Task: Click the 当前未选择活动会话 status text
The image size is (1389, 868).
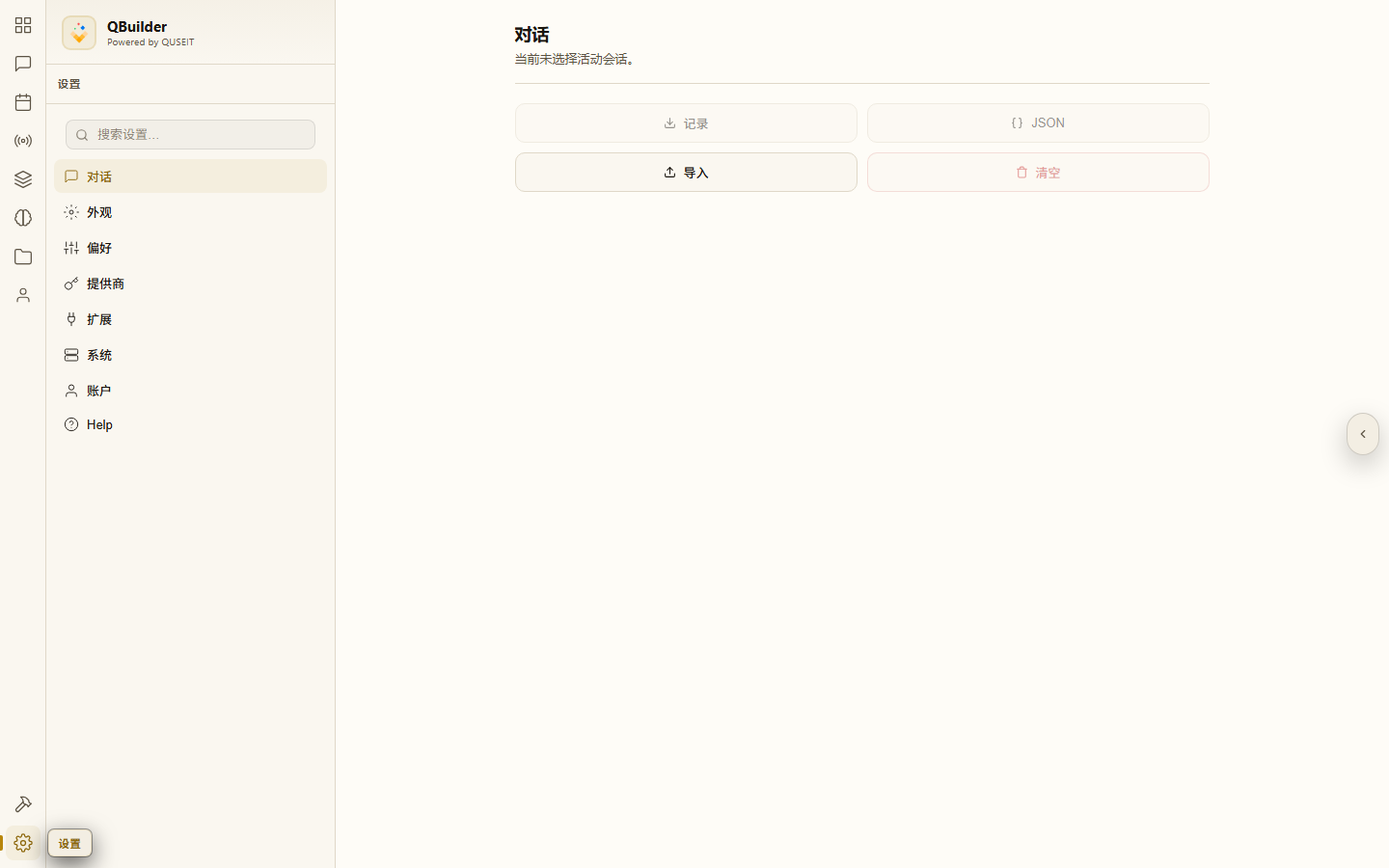Action: pos(577,59)
